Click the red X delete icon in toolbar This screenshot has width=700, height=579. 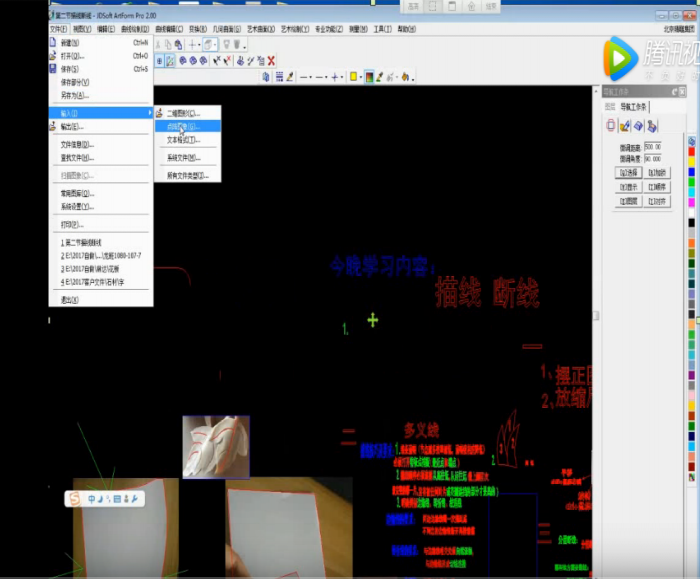tap(272, 60)
